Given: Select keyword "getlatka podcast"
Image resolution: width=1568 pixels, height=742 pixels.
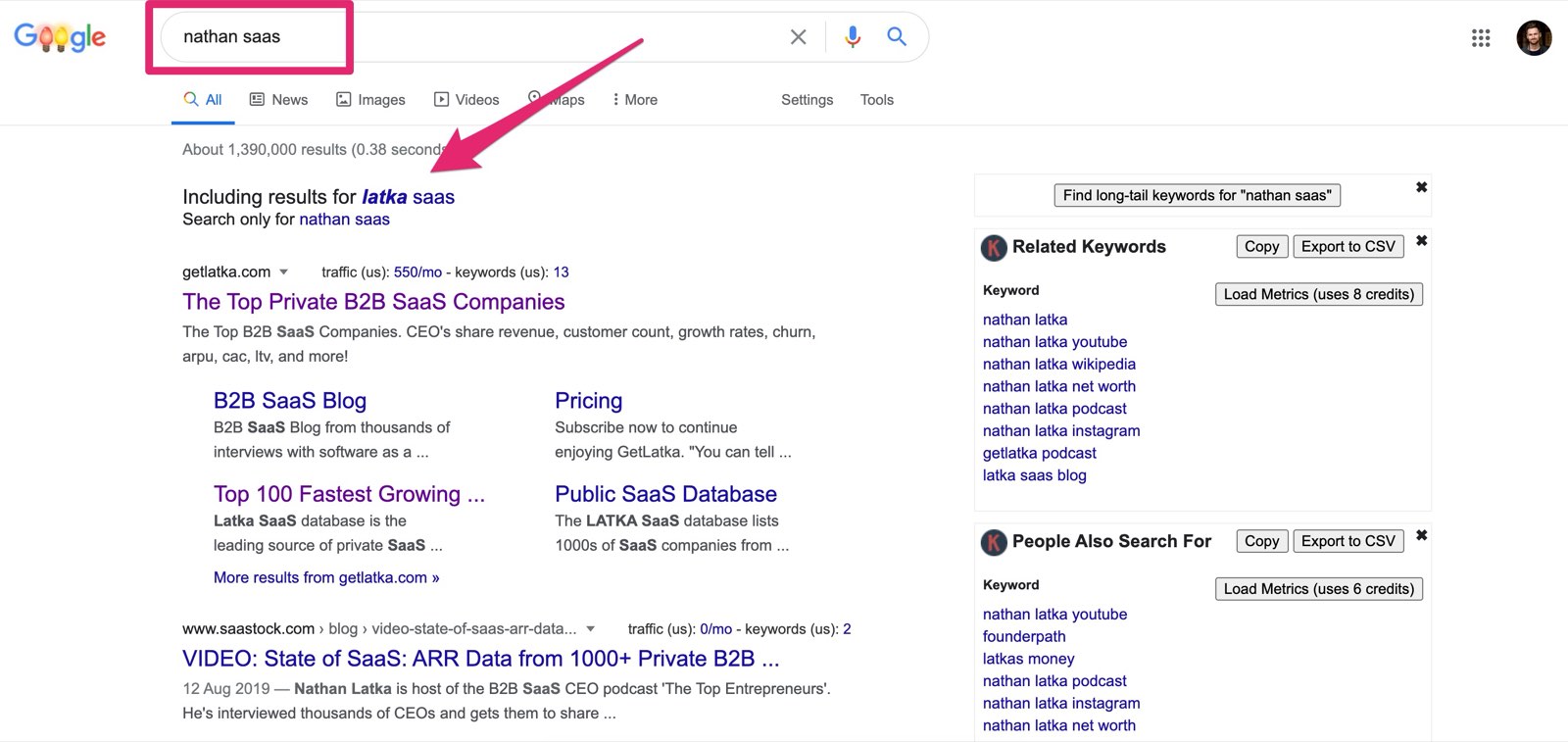Looking at the screenshot, I should [x=1040, y=454].
